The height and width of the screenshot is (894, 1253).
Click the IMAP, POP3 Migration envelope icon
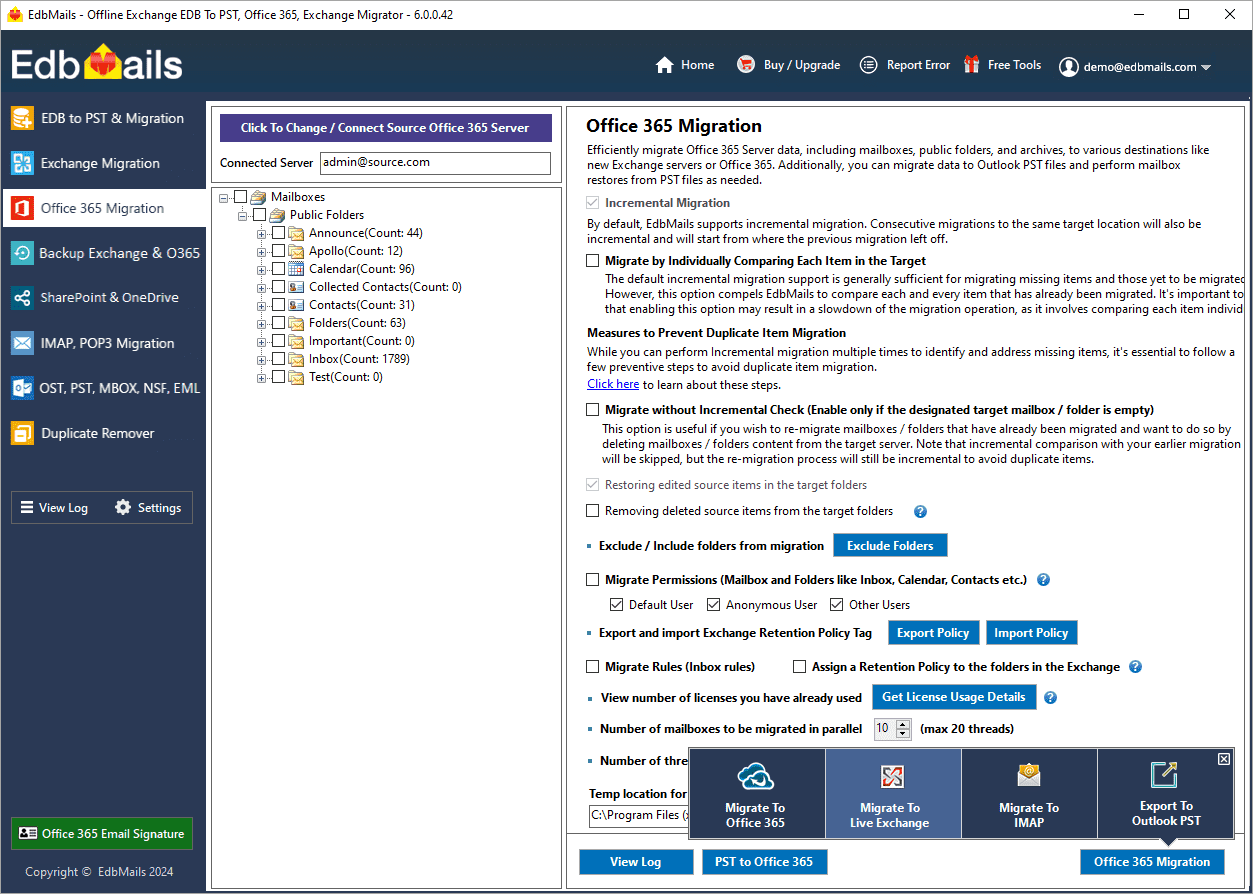tap(22, 343)
